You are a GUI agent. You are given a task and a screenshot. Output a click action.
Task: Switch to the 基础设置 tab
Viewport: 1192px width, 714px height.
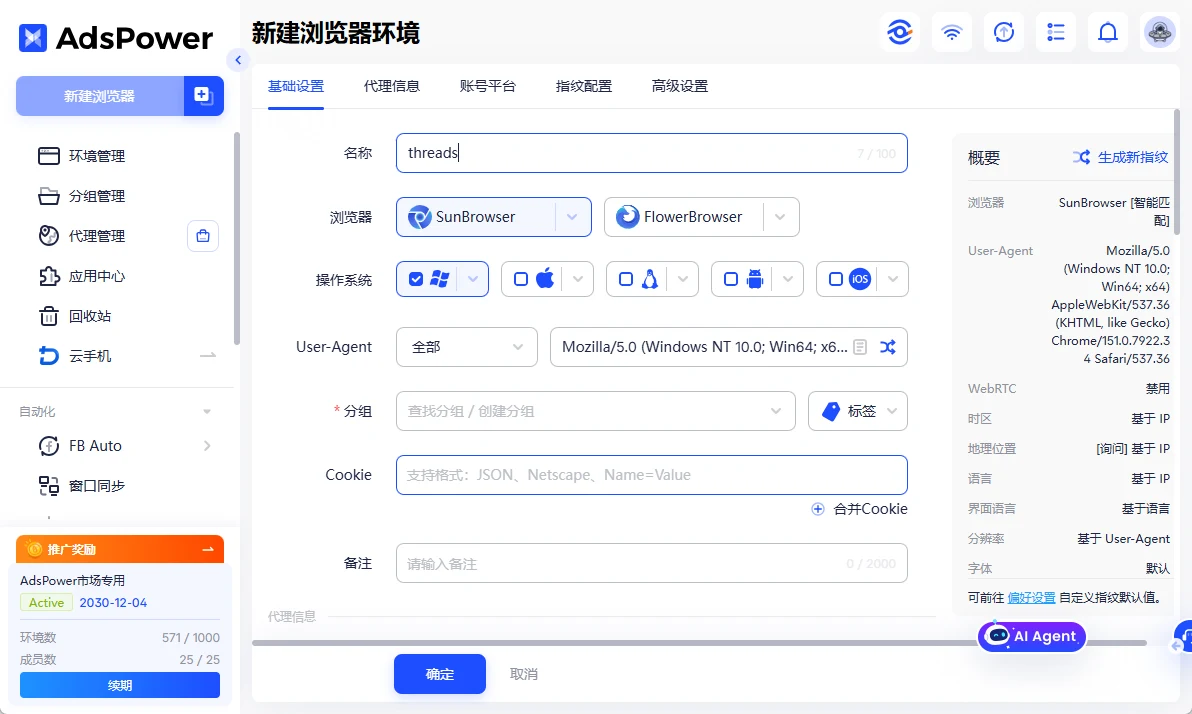[296, 86]
